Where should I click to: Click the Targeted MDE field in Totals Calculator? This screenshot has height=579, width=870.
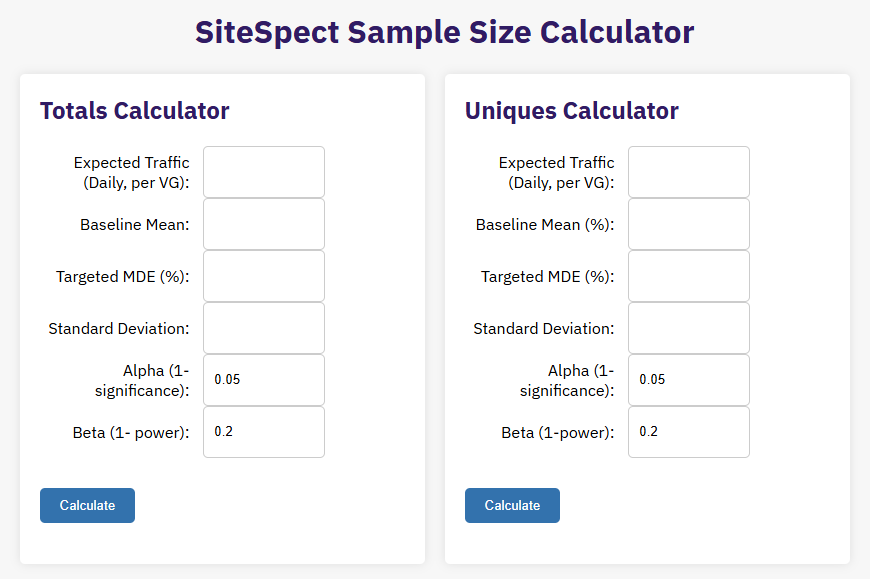263,275
